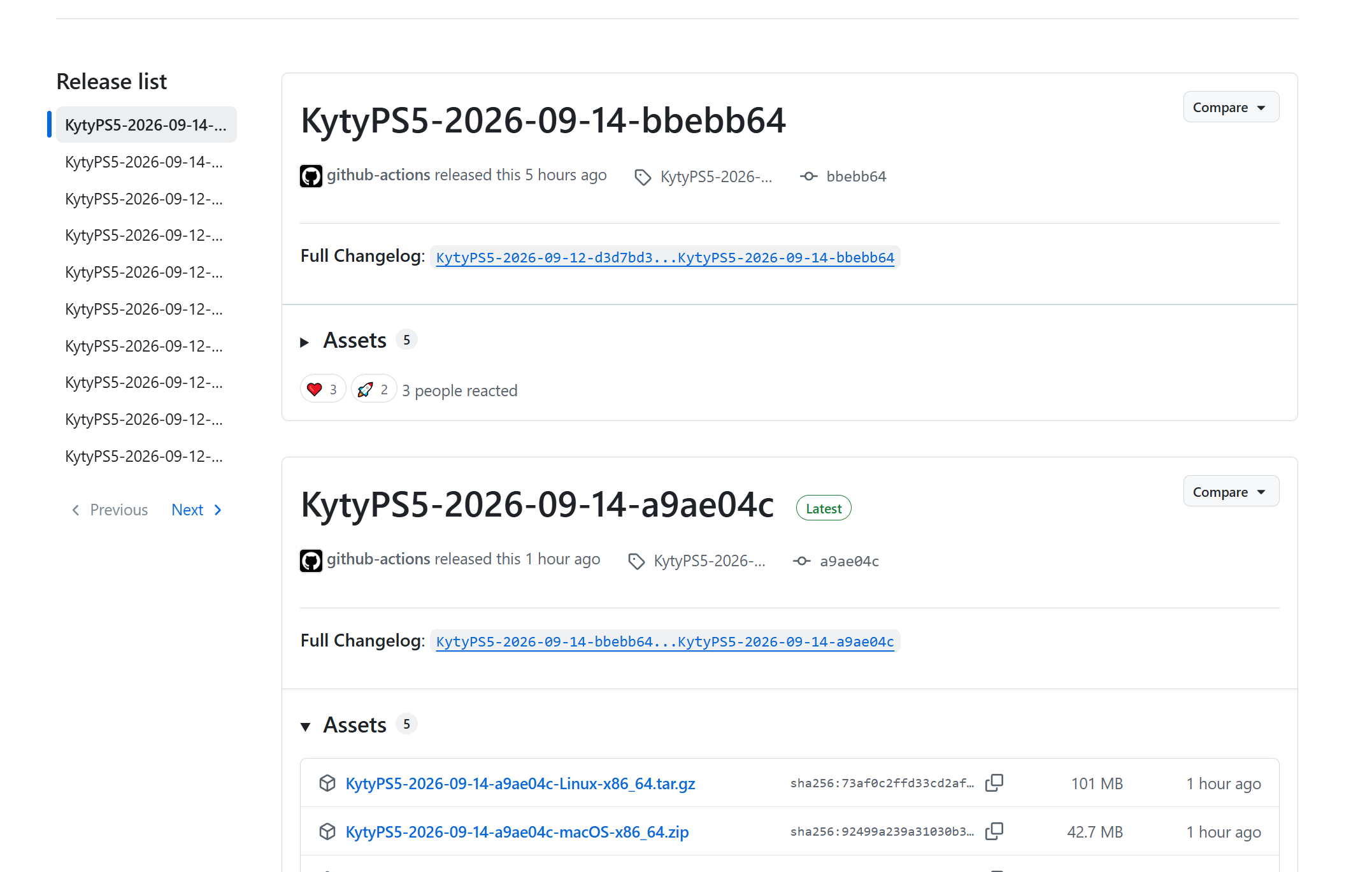This screenshot has height=872, width=1372.
Task: Click the github-actions avatar on bbebb64 release
Action: (x=311, y=176)
